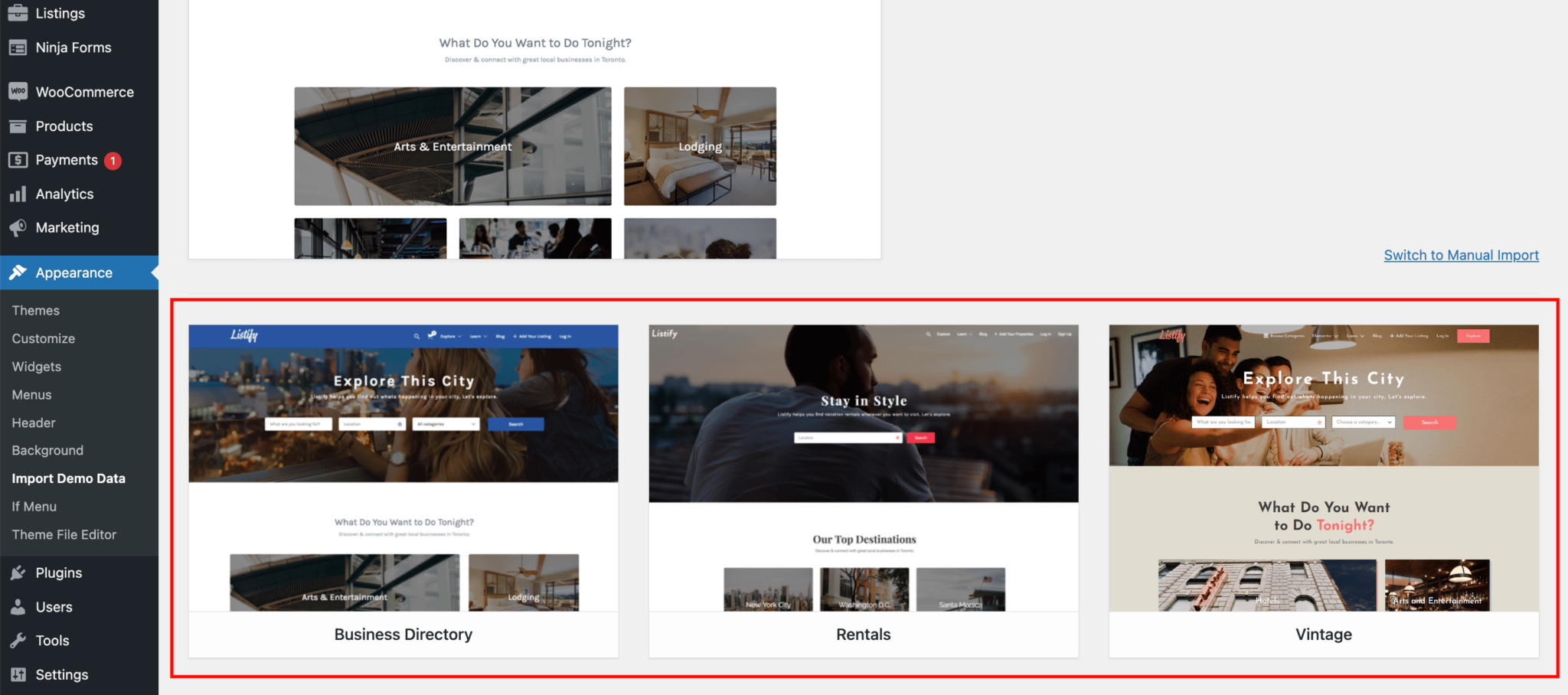Open the Themes submenu item
The image size is (1568, 695).
point(35,310)
